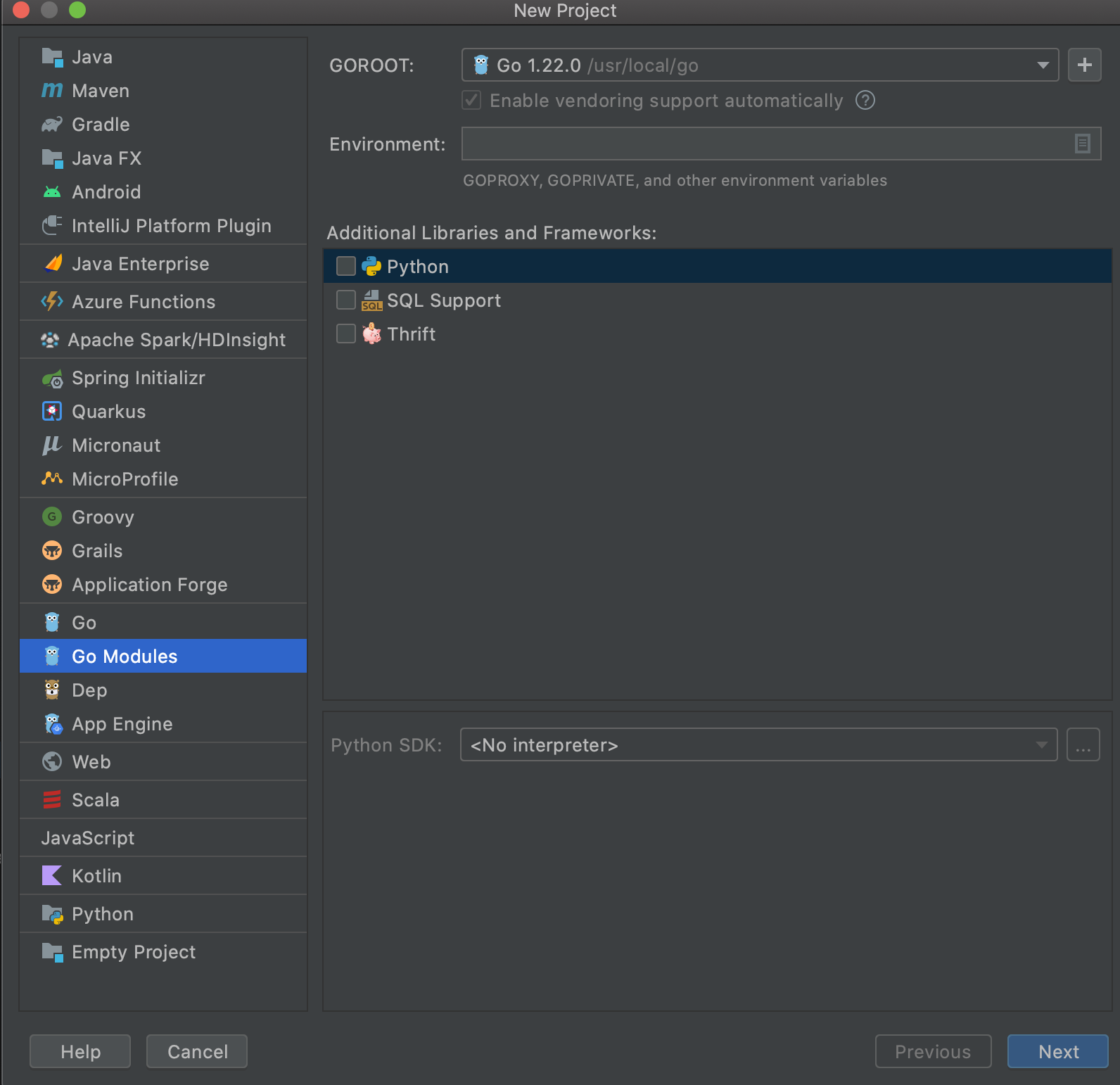Image resolution: width=1120 pixels, height=1085 pixels.
Task: Open the GOROOT SDK dropdown
Action: click(760, 65)
